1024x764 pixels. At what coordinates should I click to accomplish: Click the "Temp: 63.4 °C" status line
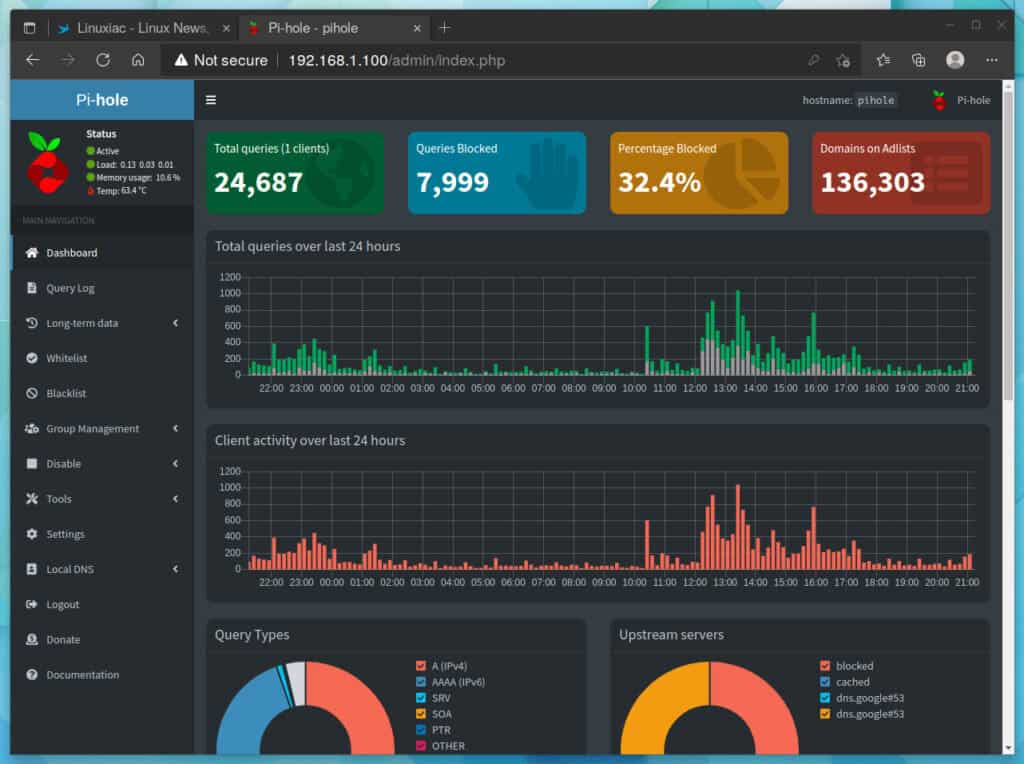[116, 191]
